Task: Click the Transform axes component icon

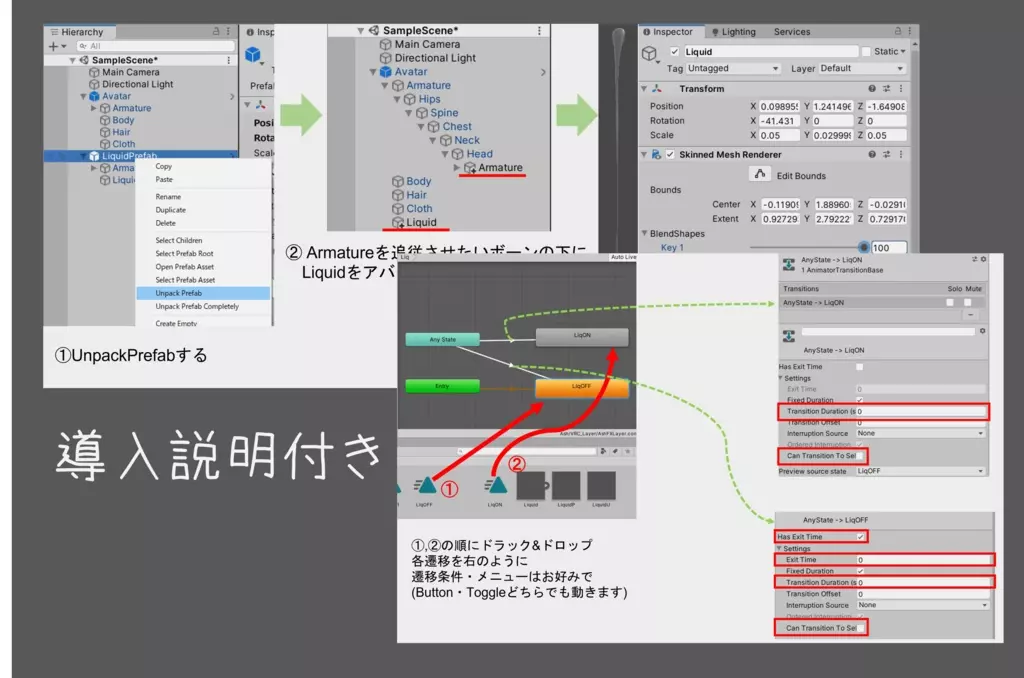Action: pyautogui.click(x=656, y=88)
